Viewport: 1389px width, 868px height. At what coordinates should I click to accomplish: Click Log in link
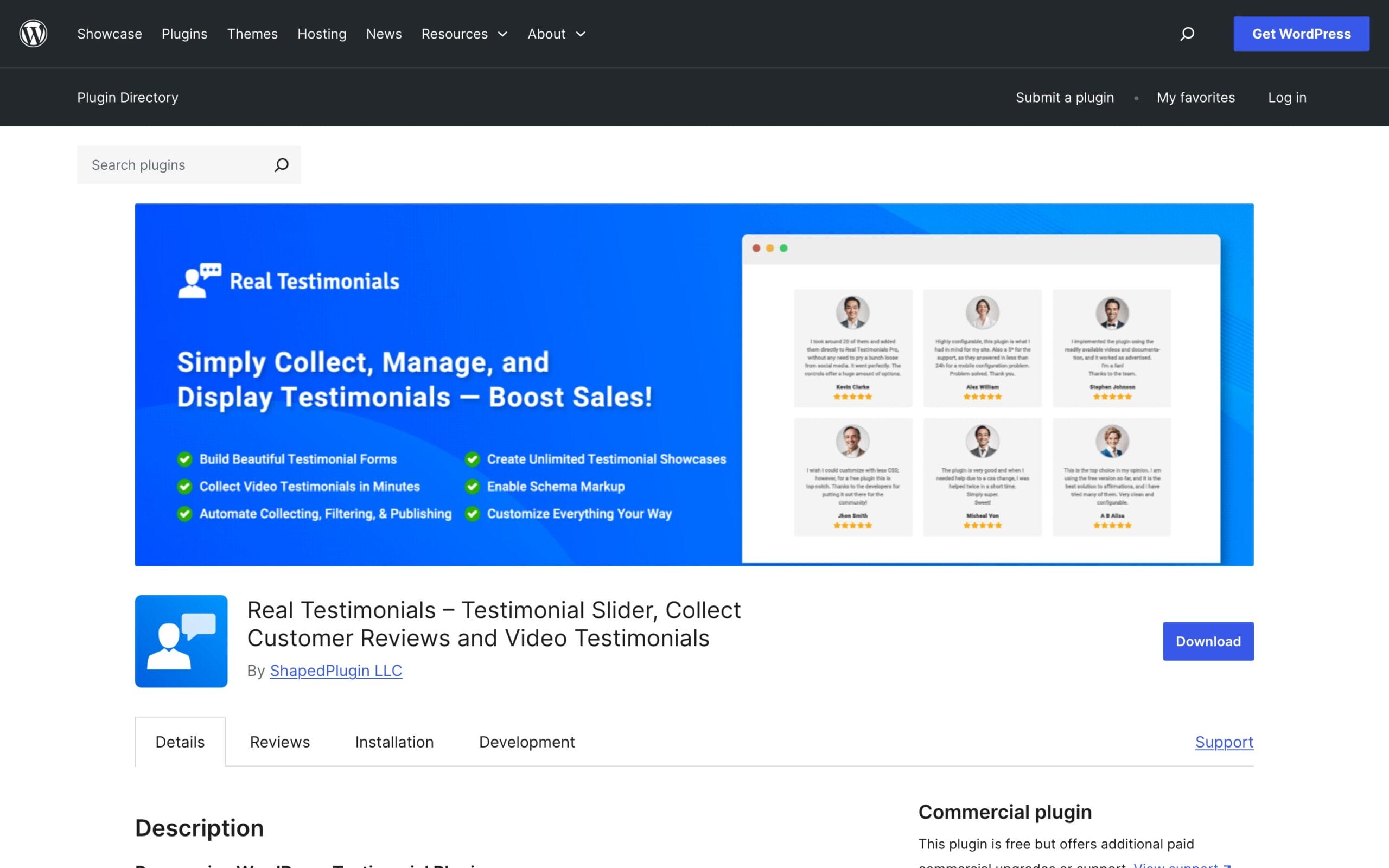[x=1287, y=98]
